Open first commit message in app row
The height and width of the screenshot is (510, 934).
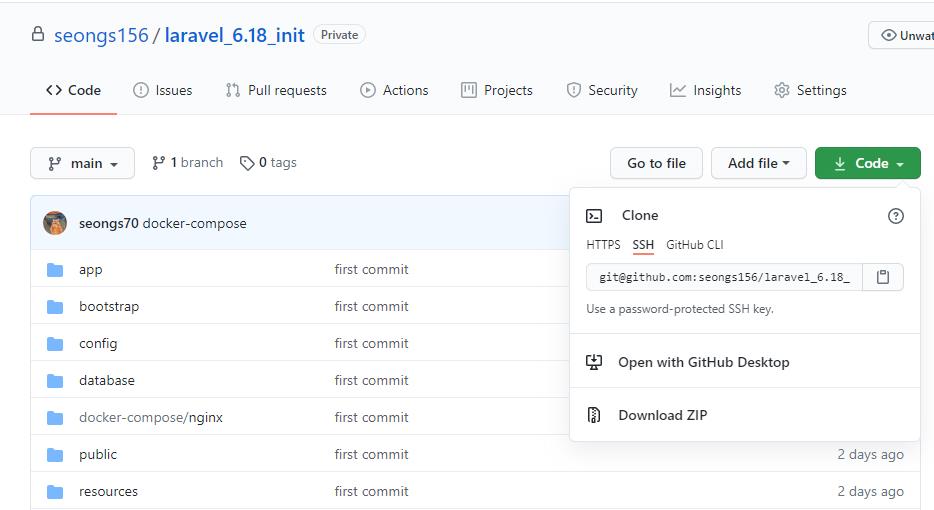[x=371, y=270]
